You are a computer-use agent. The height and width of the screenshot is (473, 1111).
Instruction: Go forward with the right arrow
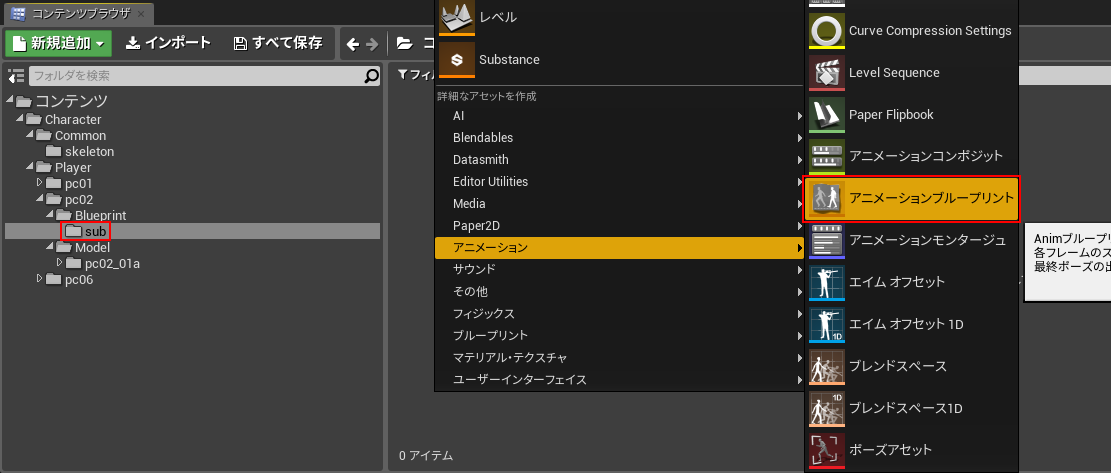372,44
